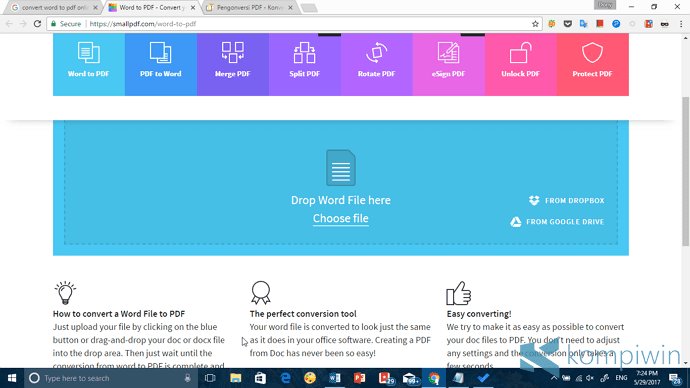Click the muted volume tray icon
The image size is (690, 388).
[x=591, y=378]
